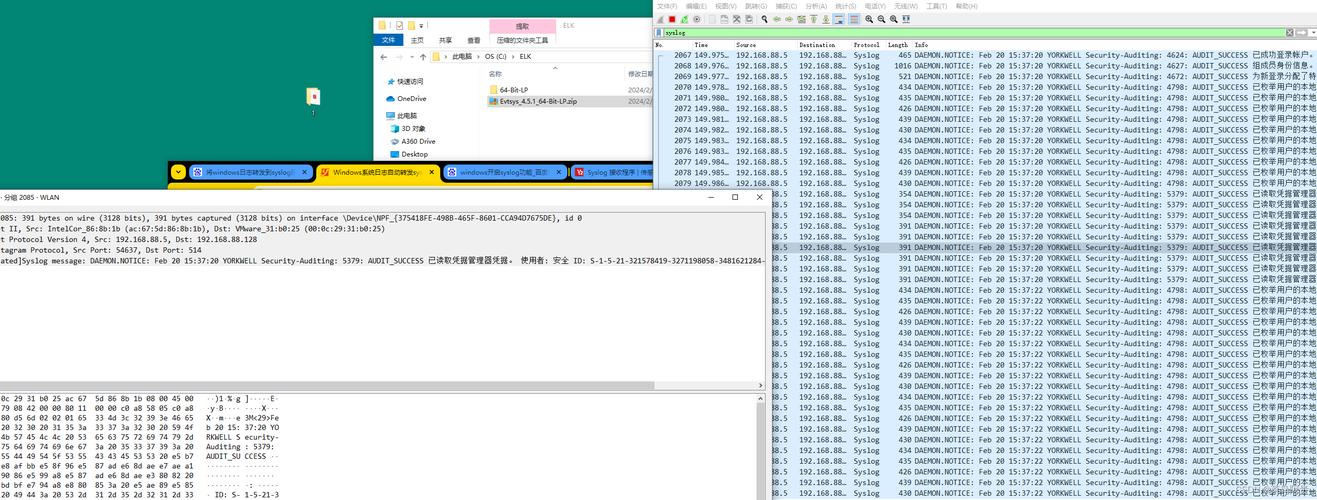This screenshot has width=1317, height=500.
Task: Open the 统计(S) menu in Wireshark
Action: (x=846, y=6)
